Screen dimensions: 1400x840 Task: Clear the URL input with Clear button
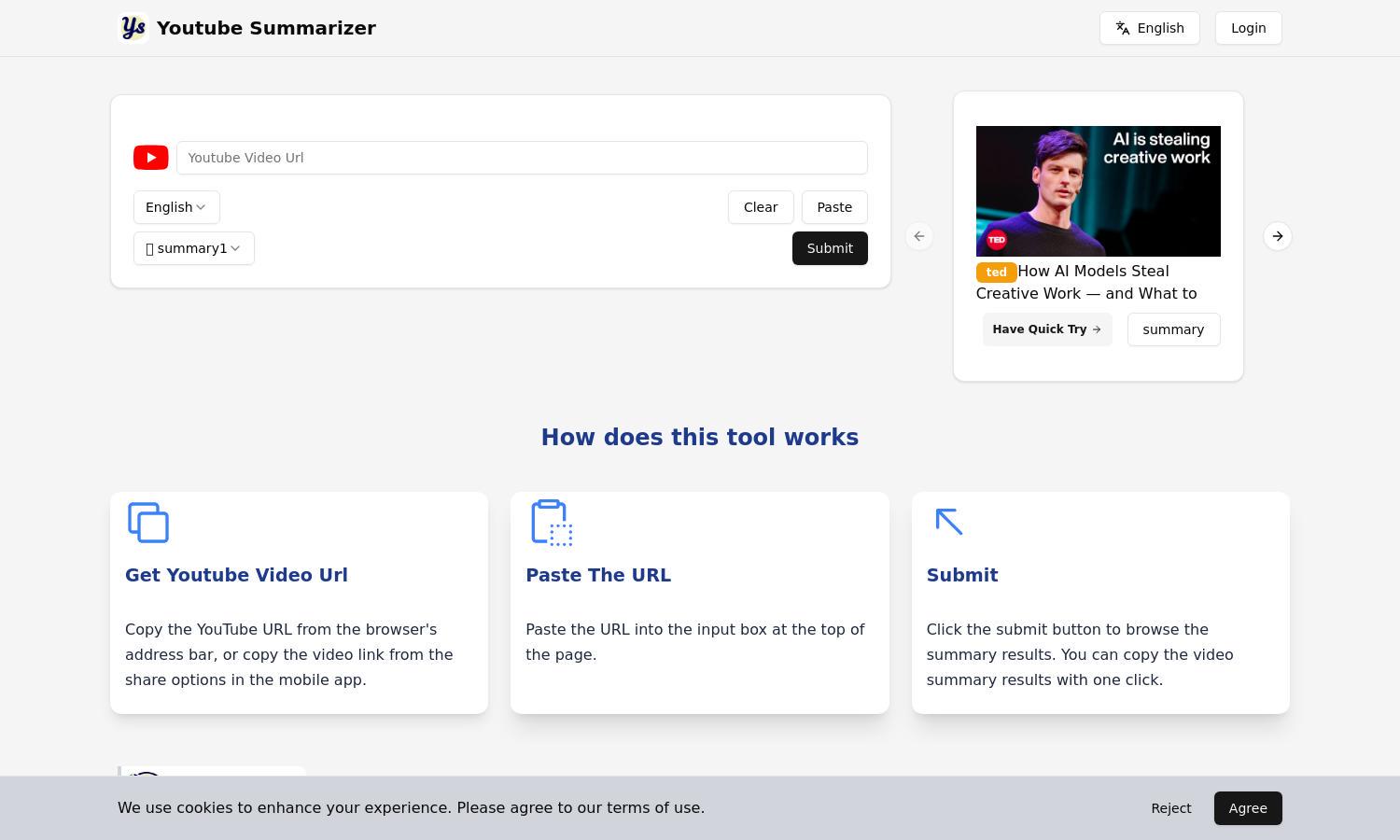click(761, 207)
